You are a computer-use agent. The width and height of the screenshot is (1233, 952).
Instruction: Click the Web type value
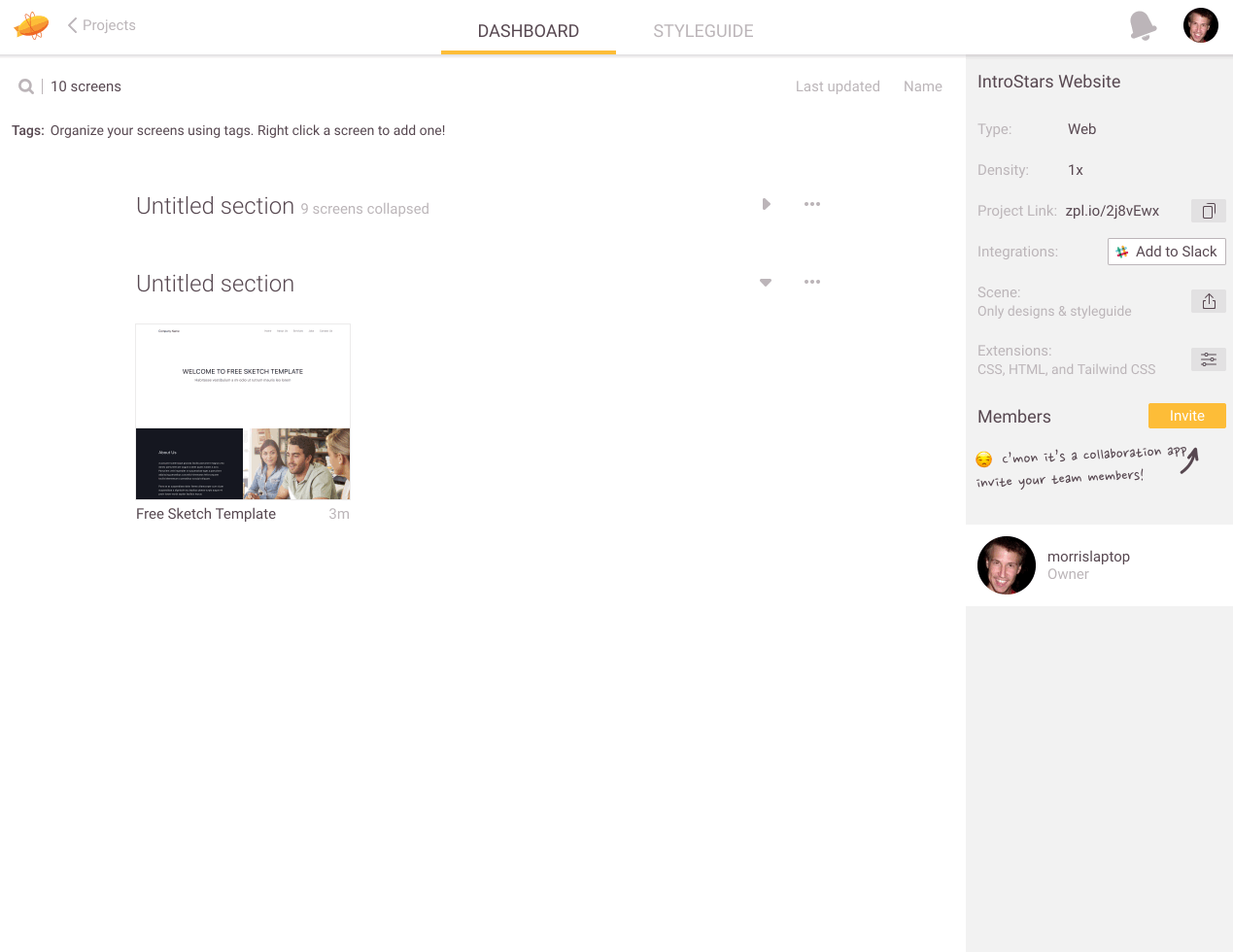click(1081, 129)
